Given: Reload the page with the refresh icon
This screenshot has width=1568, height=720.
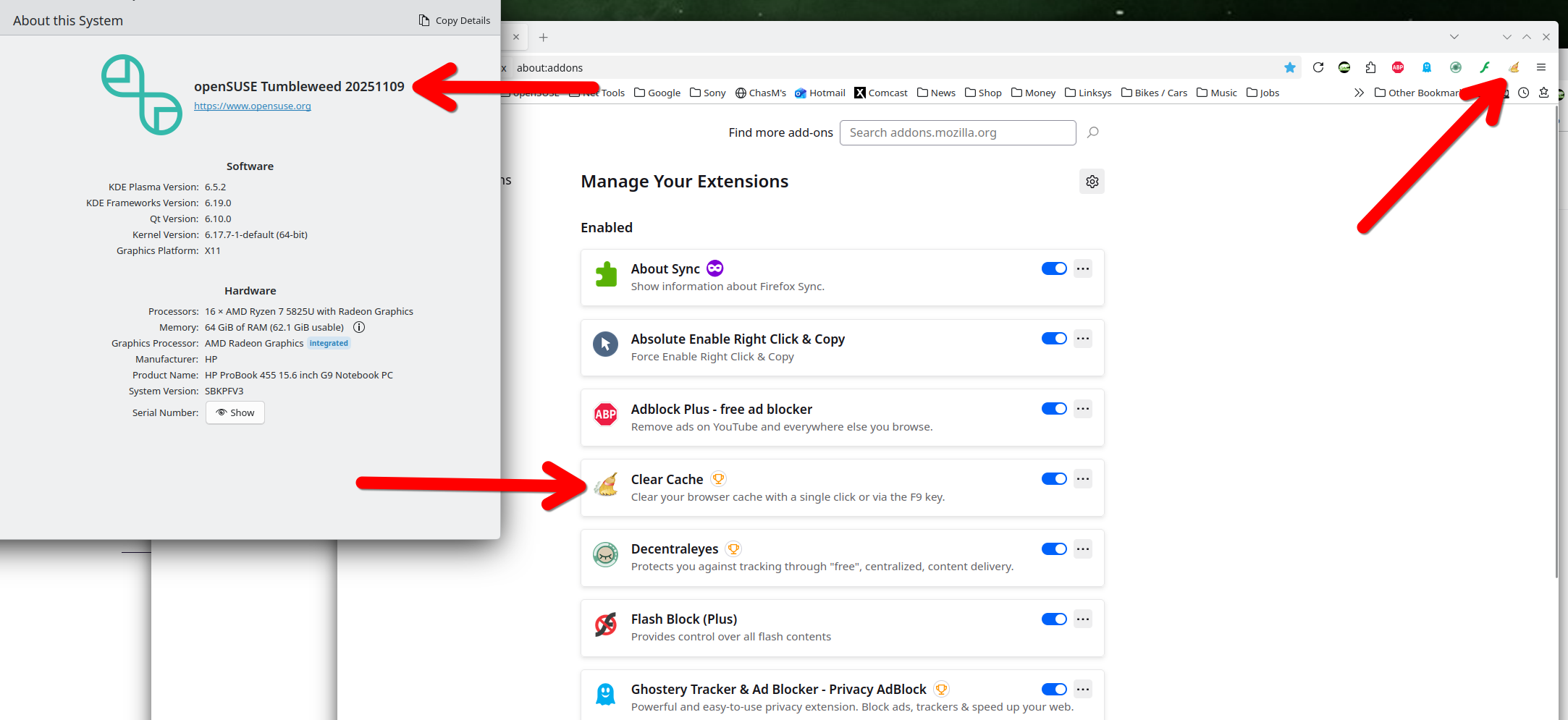Looking at the screenshot, I should click(1318, 67).
